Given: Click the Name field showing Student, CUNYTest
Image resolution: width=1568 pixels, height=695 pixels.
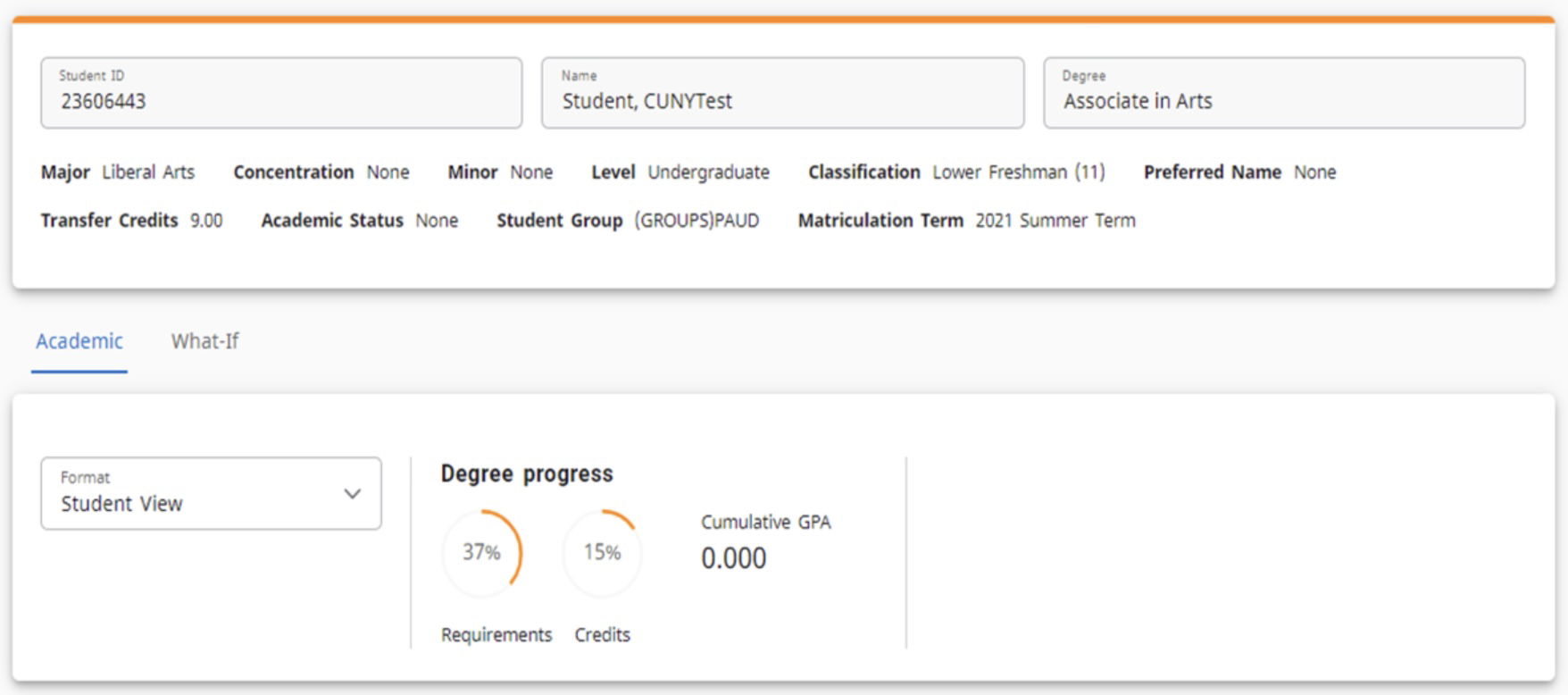Looking at the screenshot, I should (782, 93).
